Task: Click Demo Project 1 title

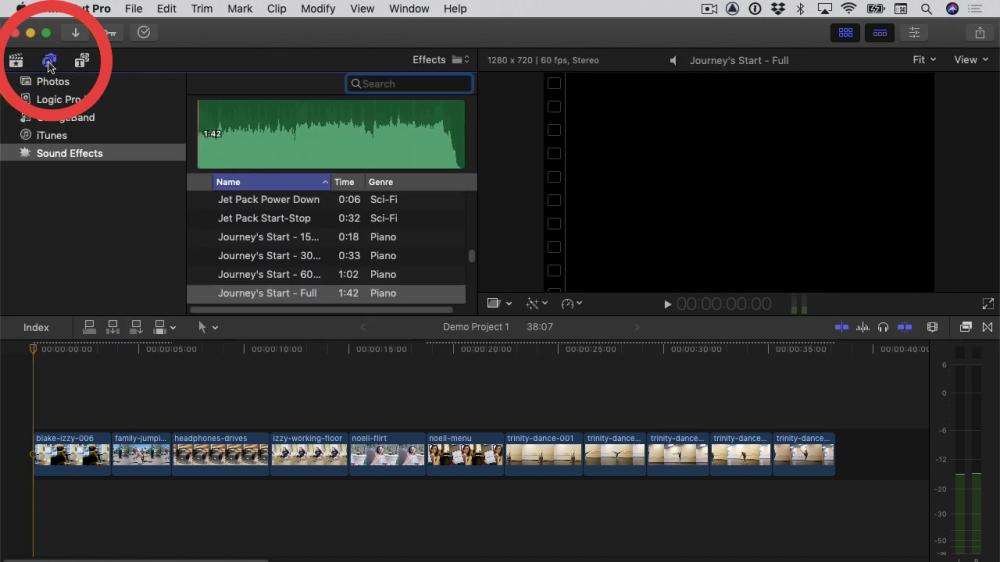Action: 476,327
